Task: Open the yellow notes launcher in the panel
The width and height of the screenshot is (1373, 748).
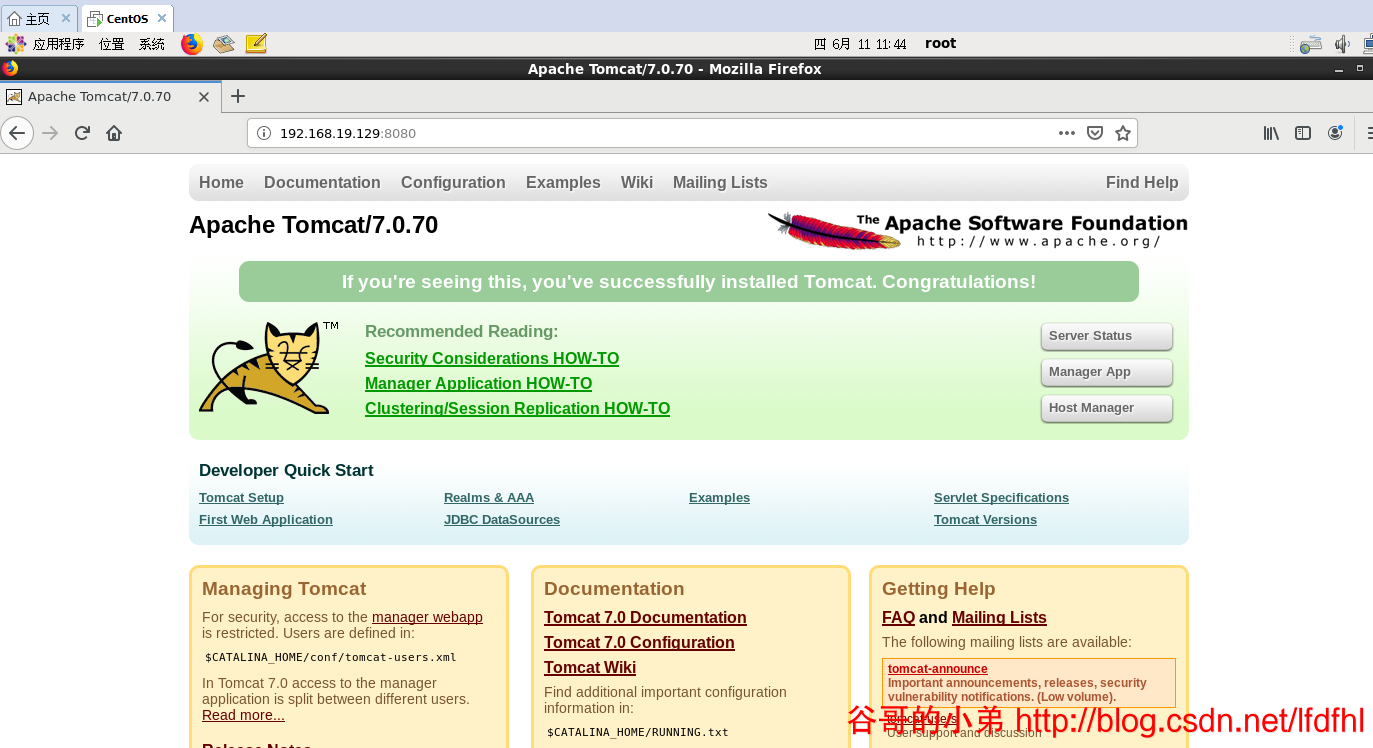Action: [x=256, y=44]
